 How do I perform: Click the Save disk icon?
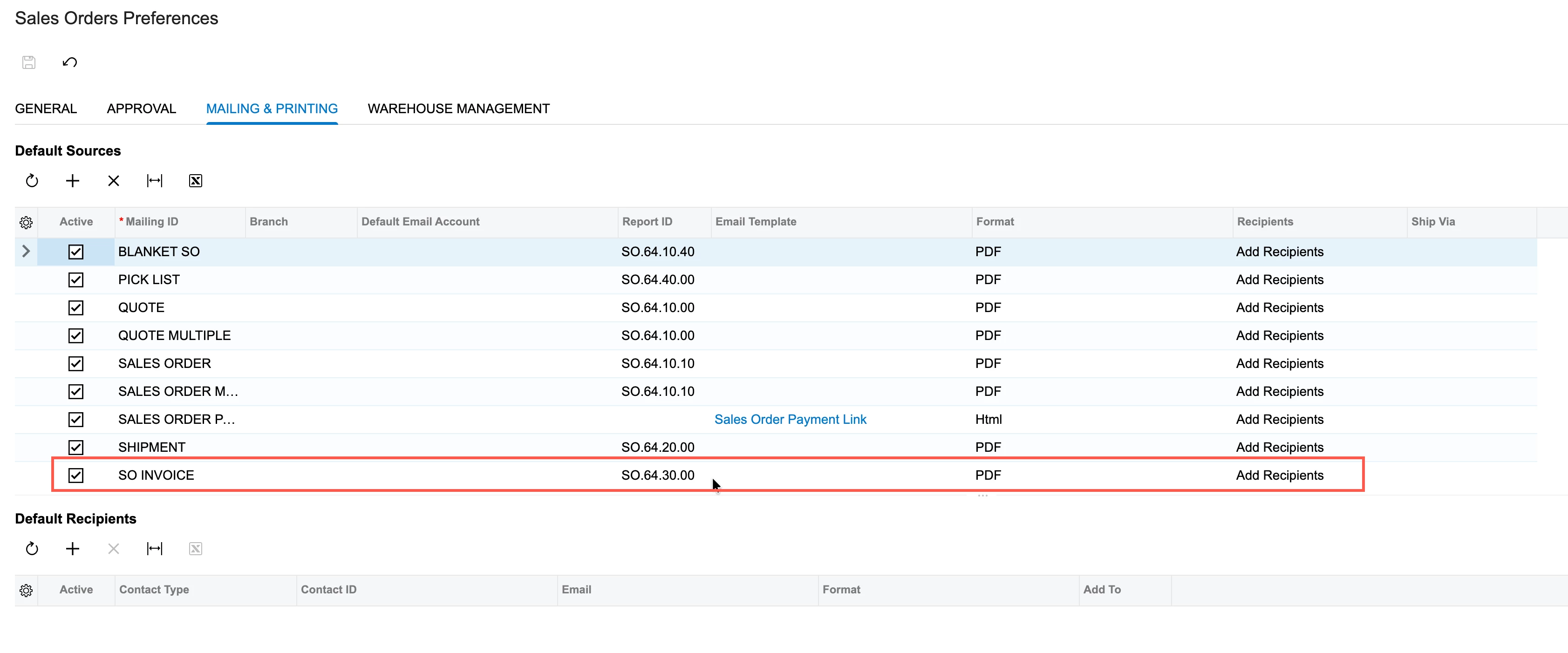pyautogui.click(x=28, y=62)
